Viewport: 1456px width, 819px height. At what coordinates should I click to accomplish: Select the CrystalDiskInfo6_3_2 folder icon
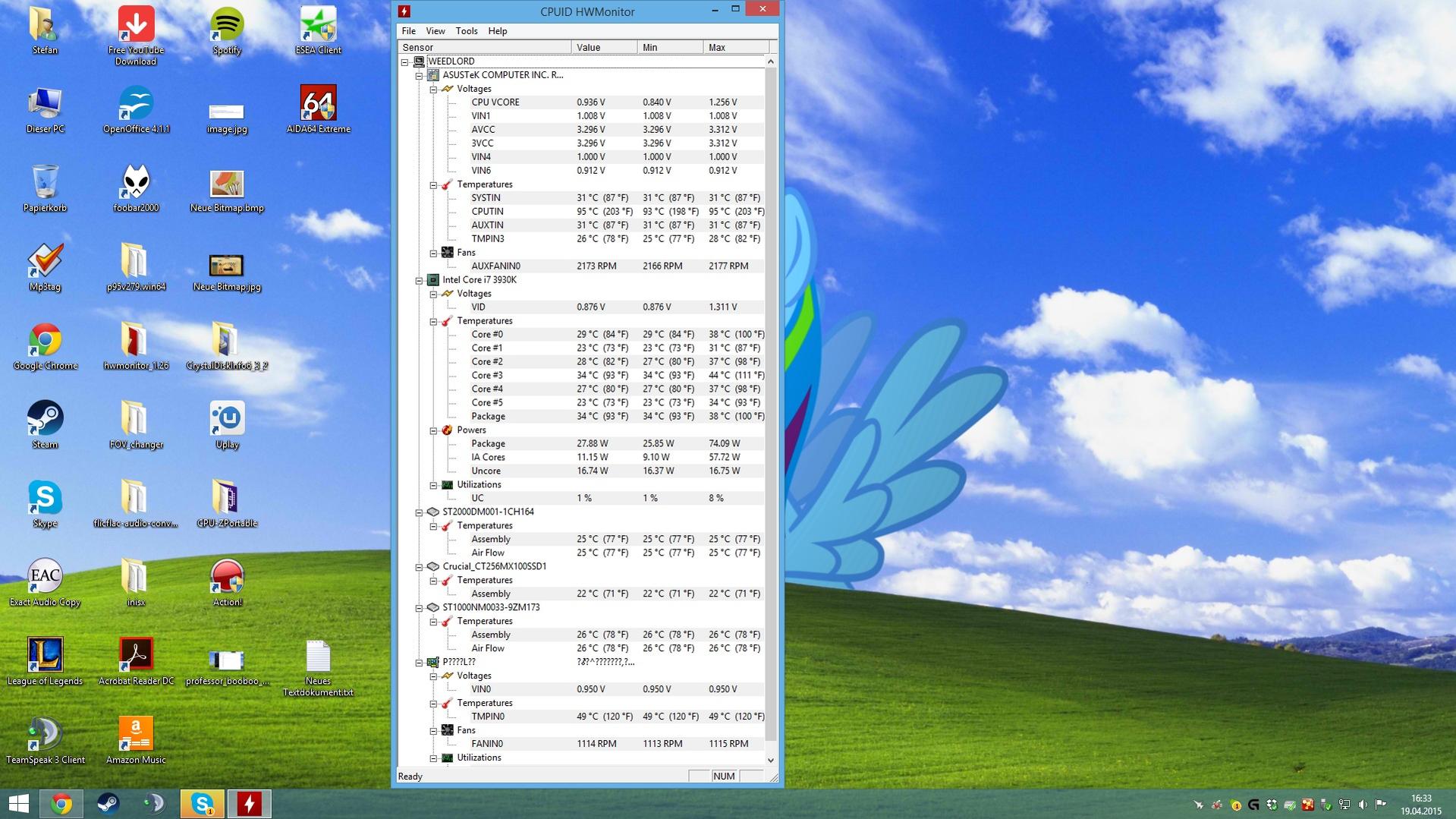pos(227,347)
